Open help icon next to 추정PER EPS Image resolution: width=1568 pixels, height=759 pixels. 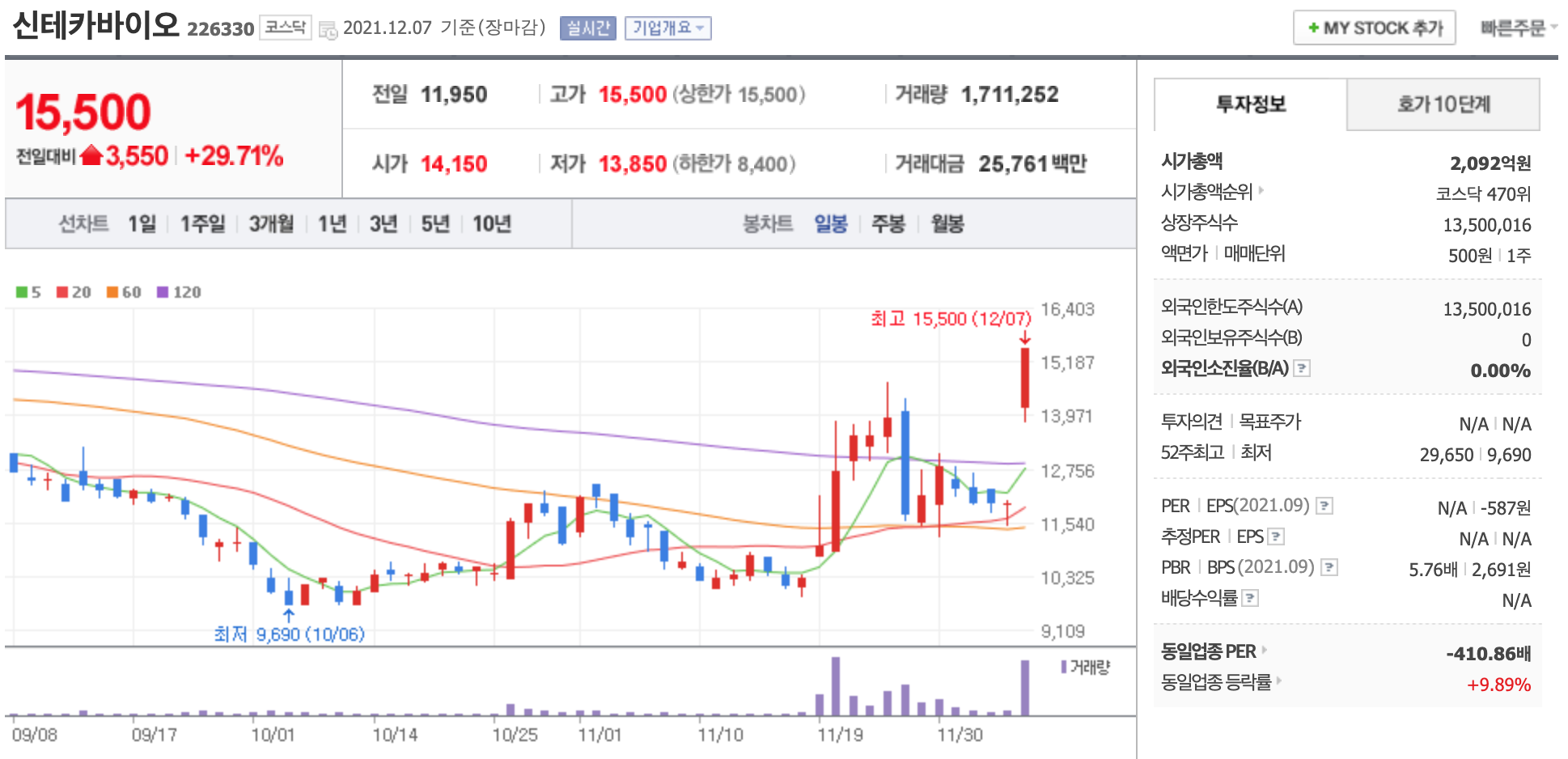(x=1276, y=536)
